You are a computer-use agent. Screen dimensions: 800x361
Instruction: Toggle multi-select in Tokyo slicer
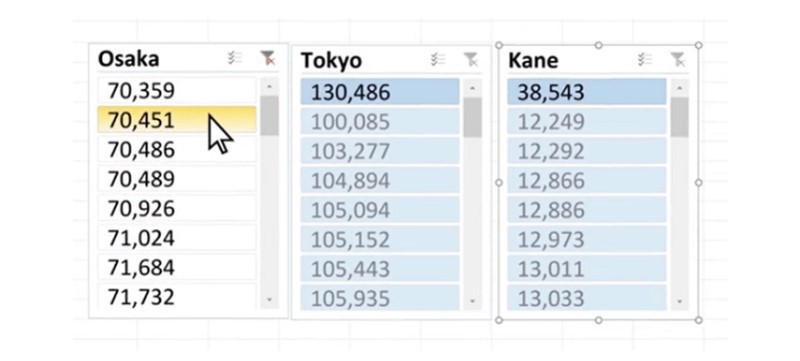click(438, 60)
